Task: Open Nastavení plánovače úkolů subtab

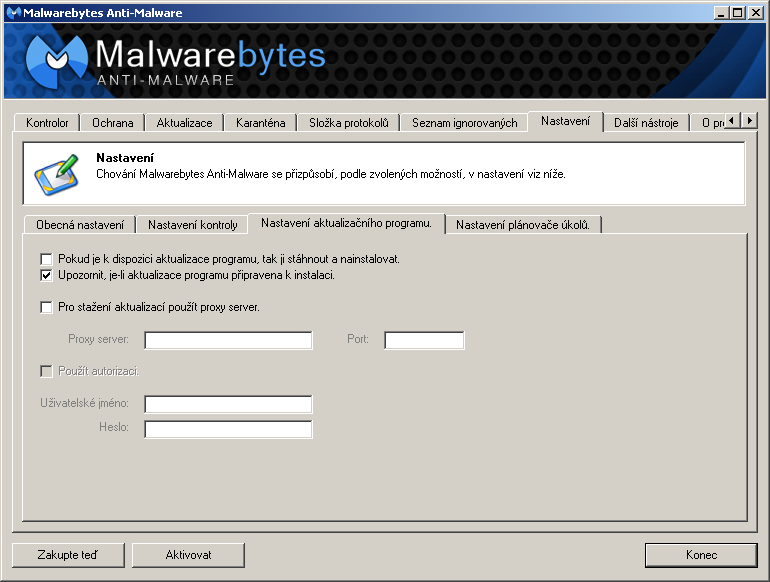Action: point(523,225)
